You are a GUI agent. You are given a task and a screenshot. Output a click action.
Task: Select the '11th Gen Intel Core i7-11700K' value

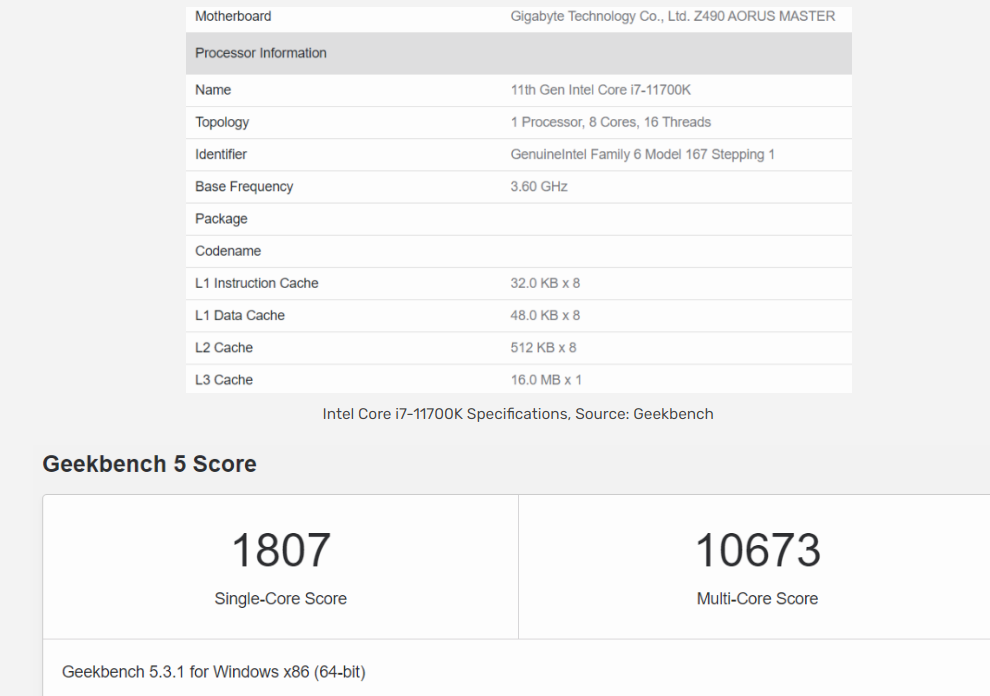600,90
